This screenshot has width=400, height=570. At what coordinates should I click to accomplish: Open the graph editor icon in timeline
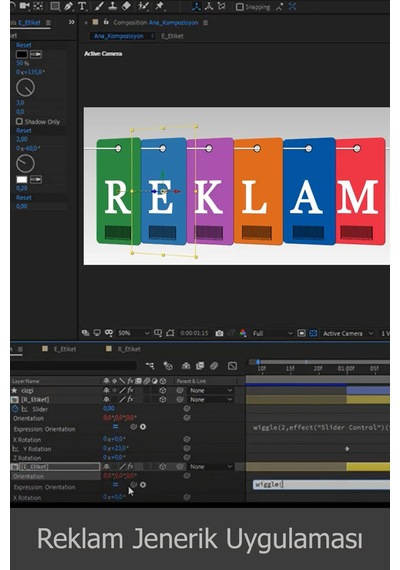pos(232,366)
